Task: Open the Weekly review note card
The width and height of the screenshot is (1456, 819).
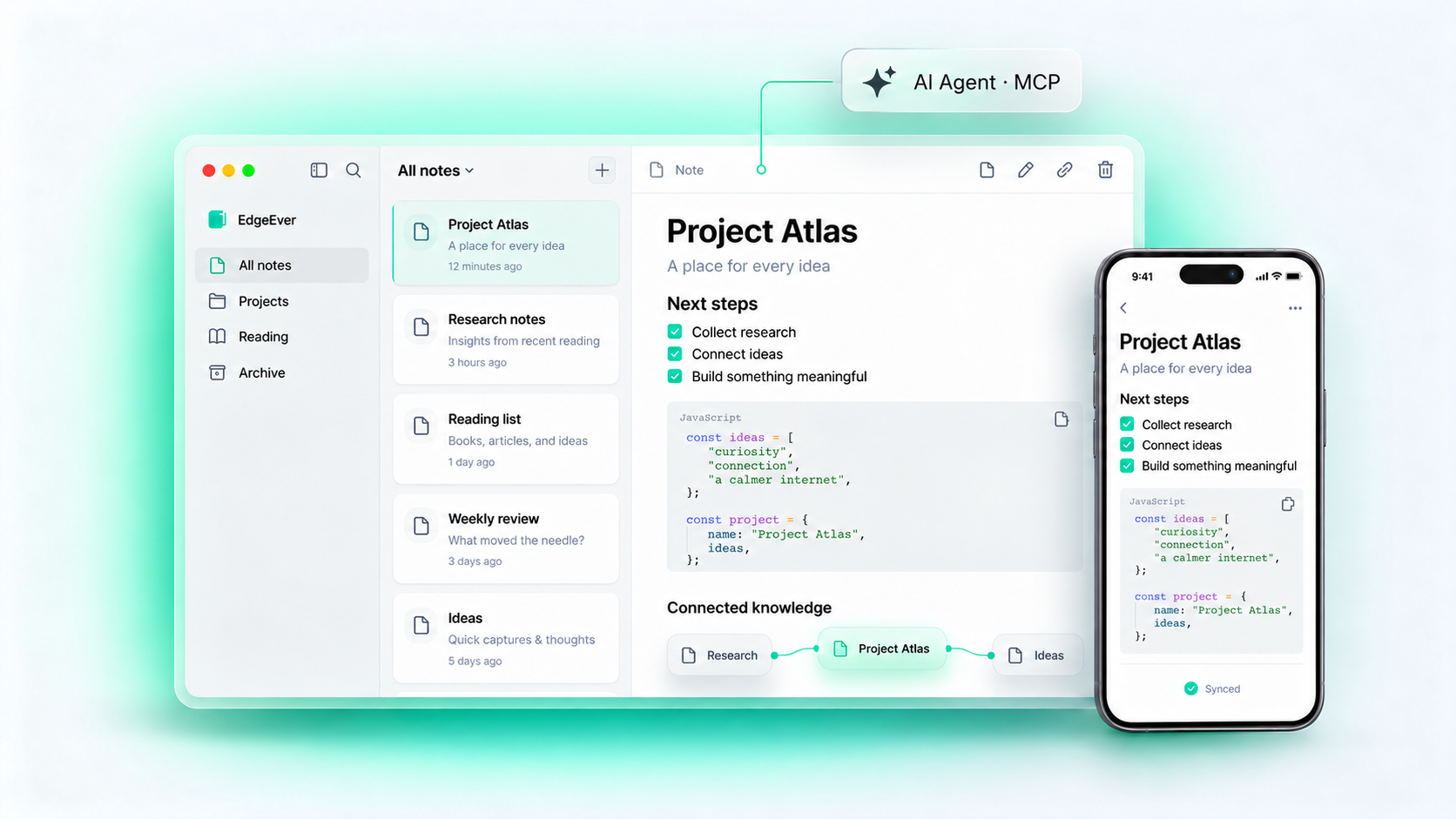Action: coord(506,539)
